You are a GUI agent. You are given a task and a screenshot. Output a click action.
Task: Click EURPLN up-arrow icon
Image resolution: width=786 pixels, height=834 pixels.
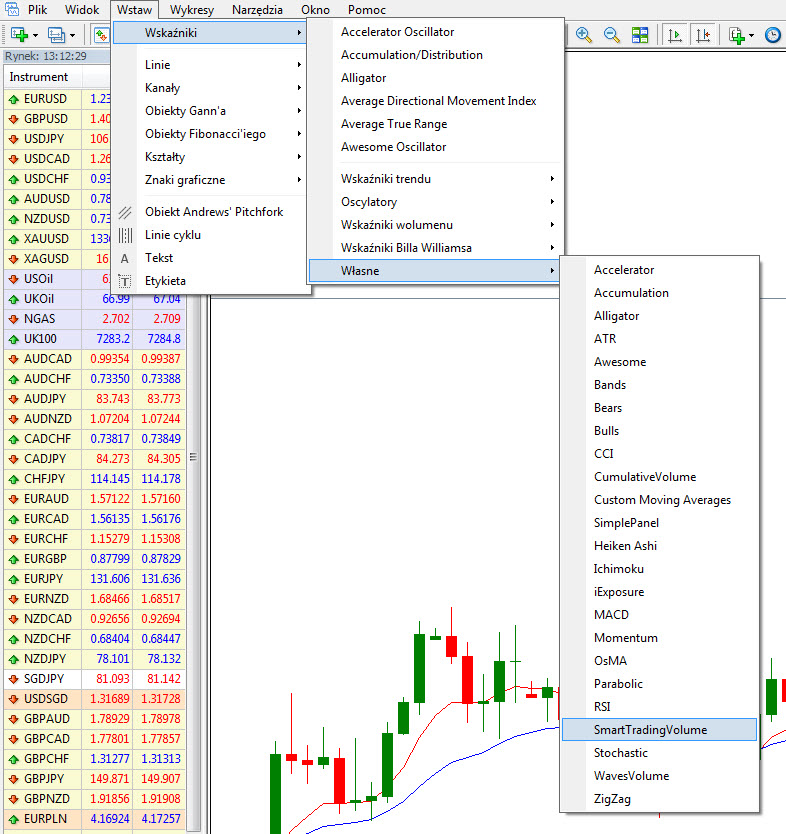14,819
